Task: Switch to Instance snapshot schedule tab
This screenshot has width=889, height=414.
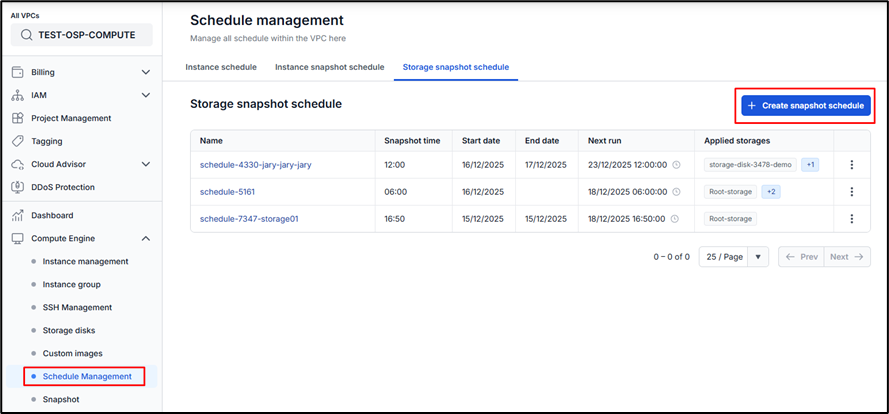Action: coord(329,67)
